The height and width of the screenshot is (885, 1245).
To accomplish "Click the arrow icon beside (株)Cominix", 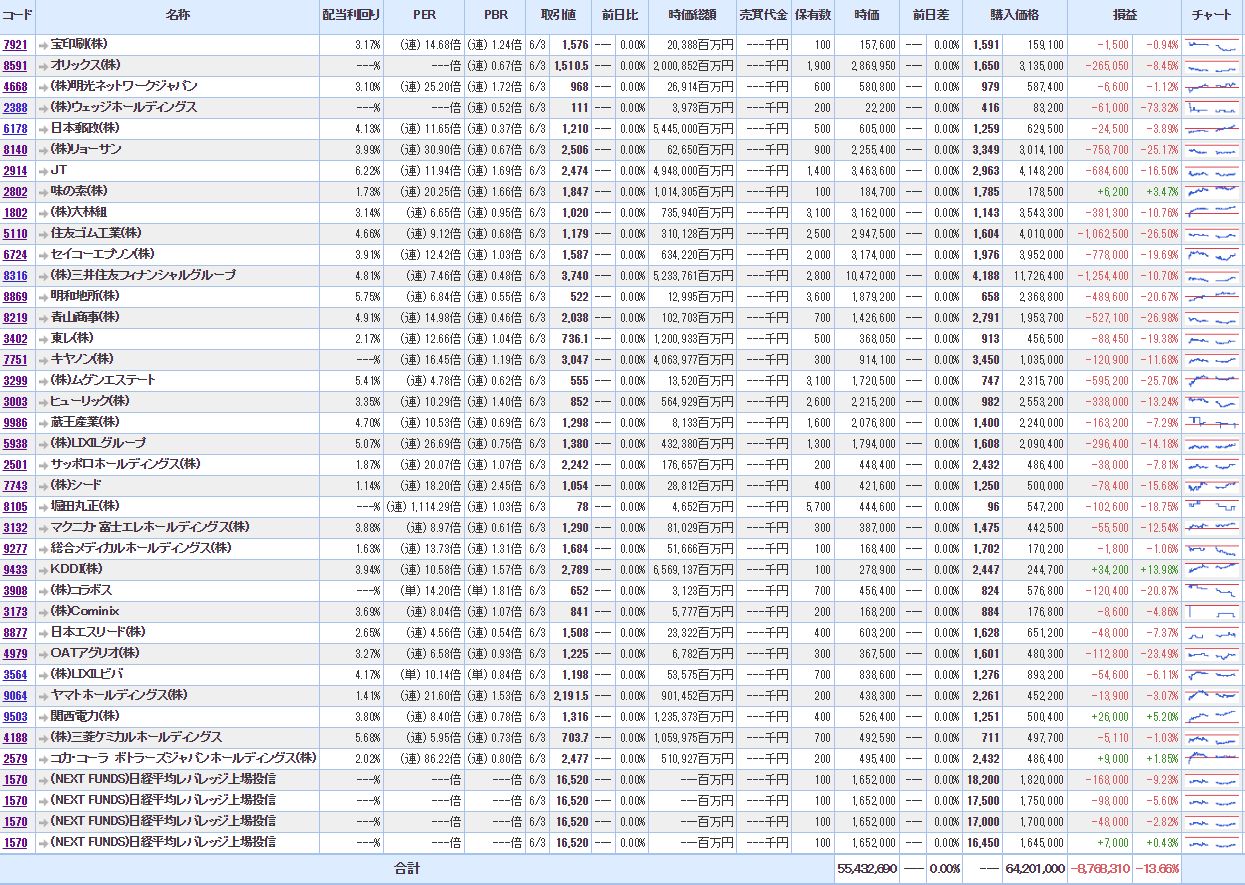I will pyautogui.click(x=43, y=612).
